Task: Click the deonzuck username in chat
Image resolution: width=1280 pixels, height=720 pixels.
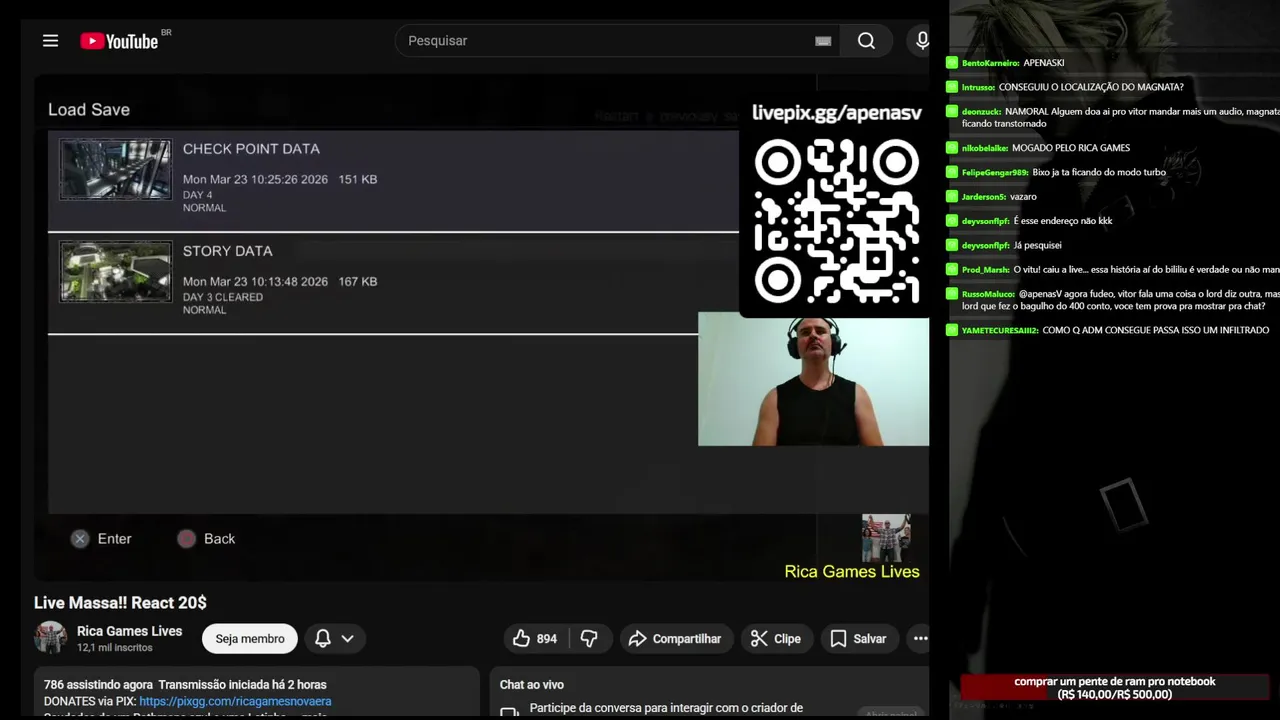Action: click(x=981, y=112)
